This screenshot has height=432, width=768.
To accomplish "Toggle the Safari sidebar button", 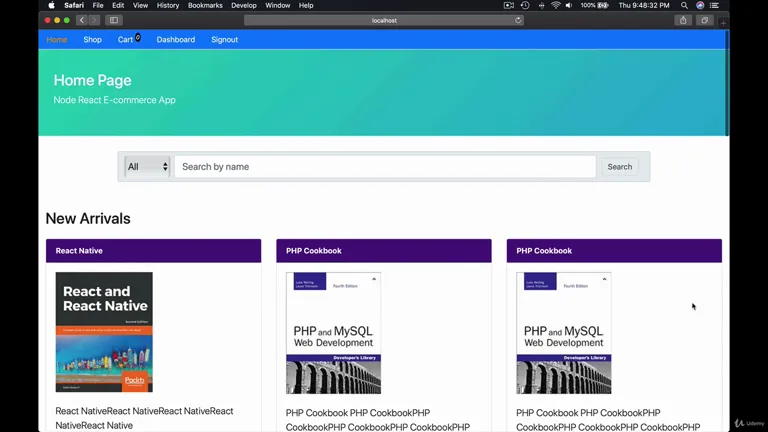I will click(114, 20).
